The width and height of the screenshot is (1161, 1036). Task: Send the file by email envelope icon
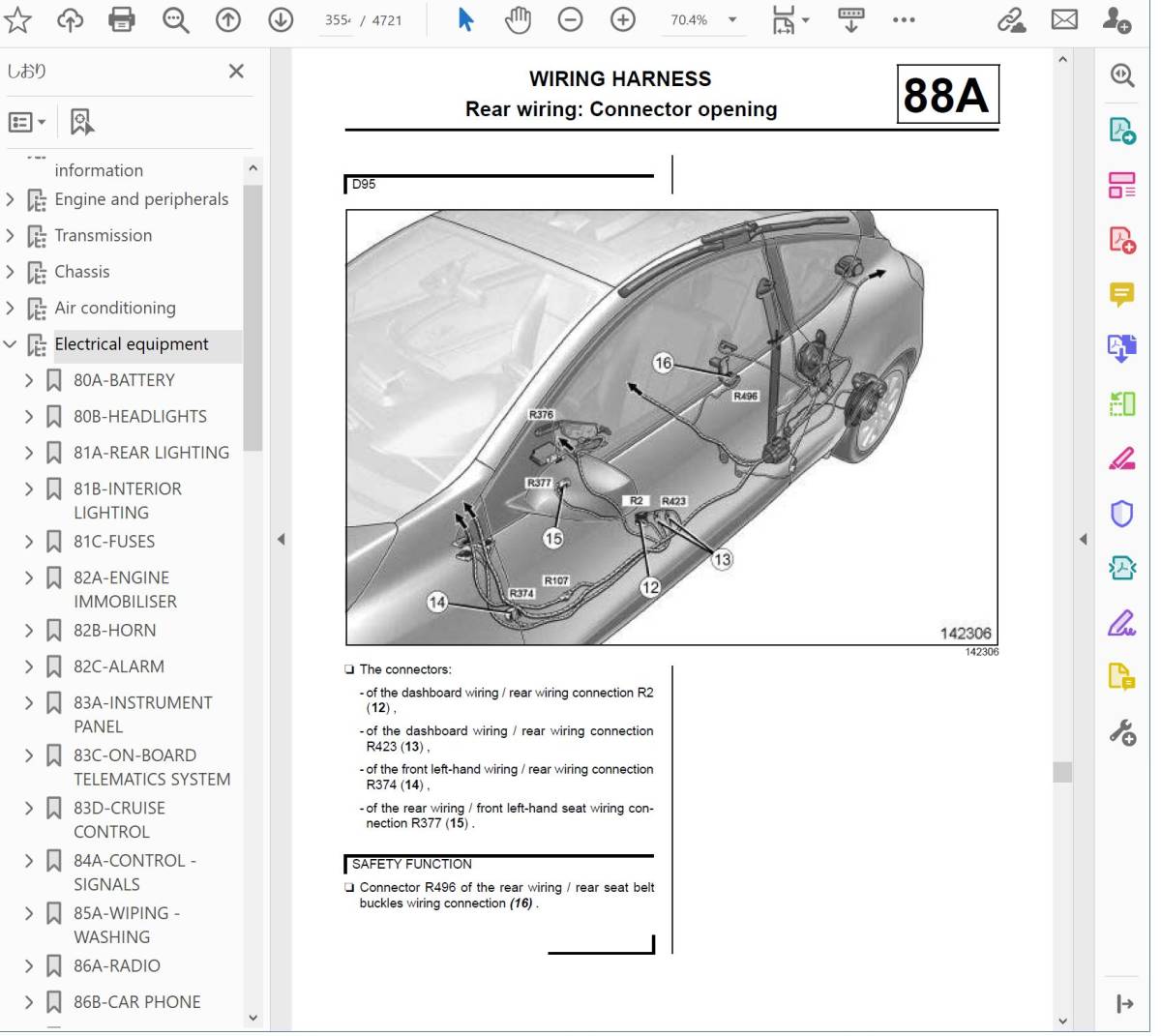pyautogui.click(x=1064, y=19)
